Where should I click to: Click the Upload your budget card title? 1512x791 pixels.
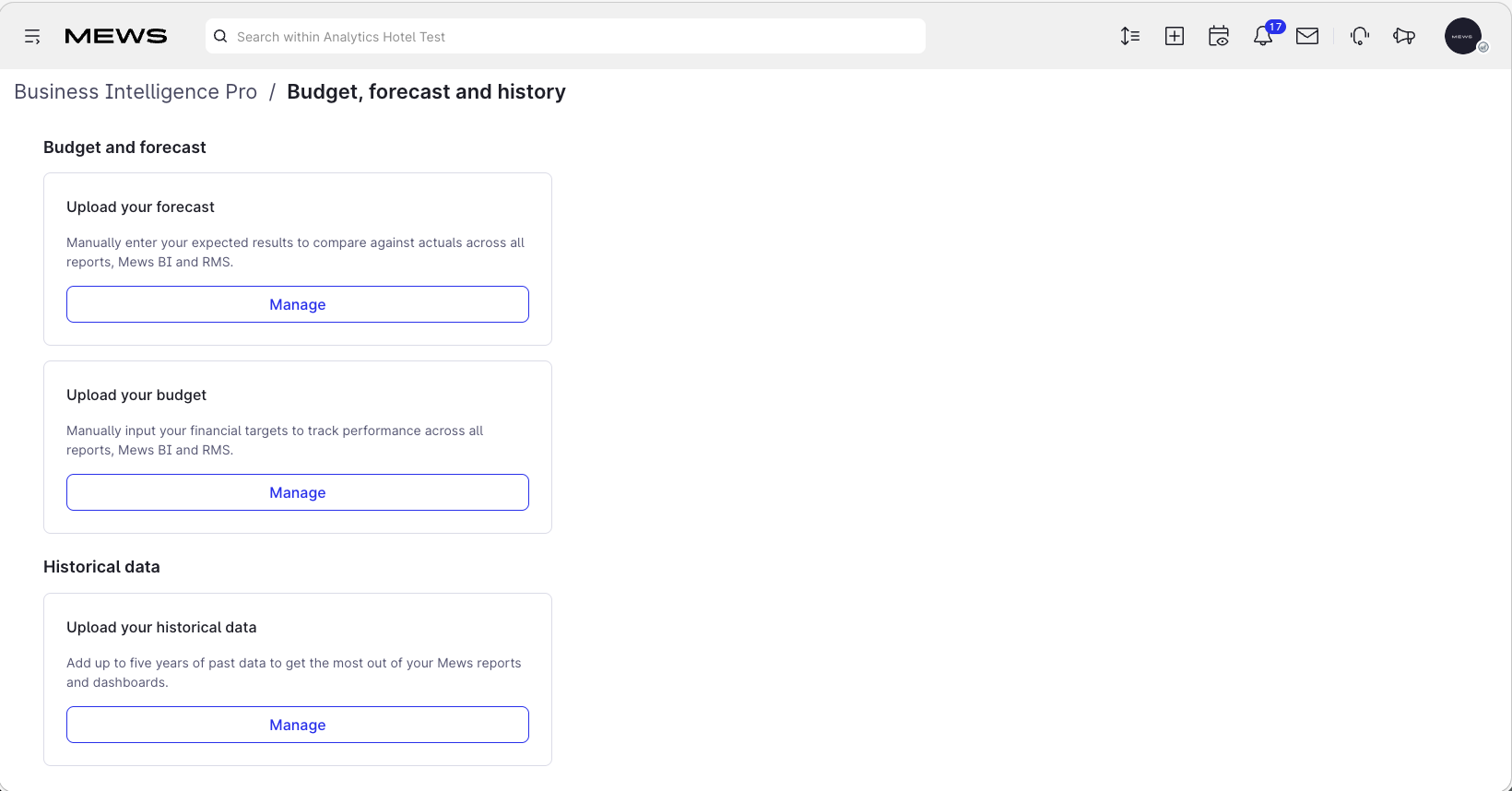coord(136,395)
